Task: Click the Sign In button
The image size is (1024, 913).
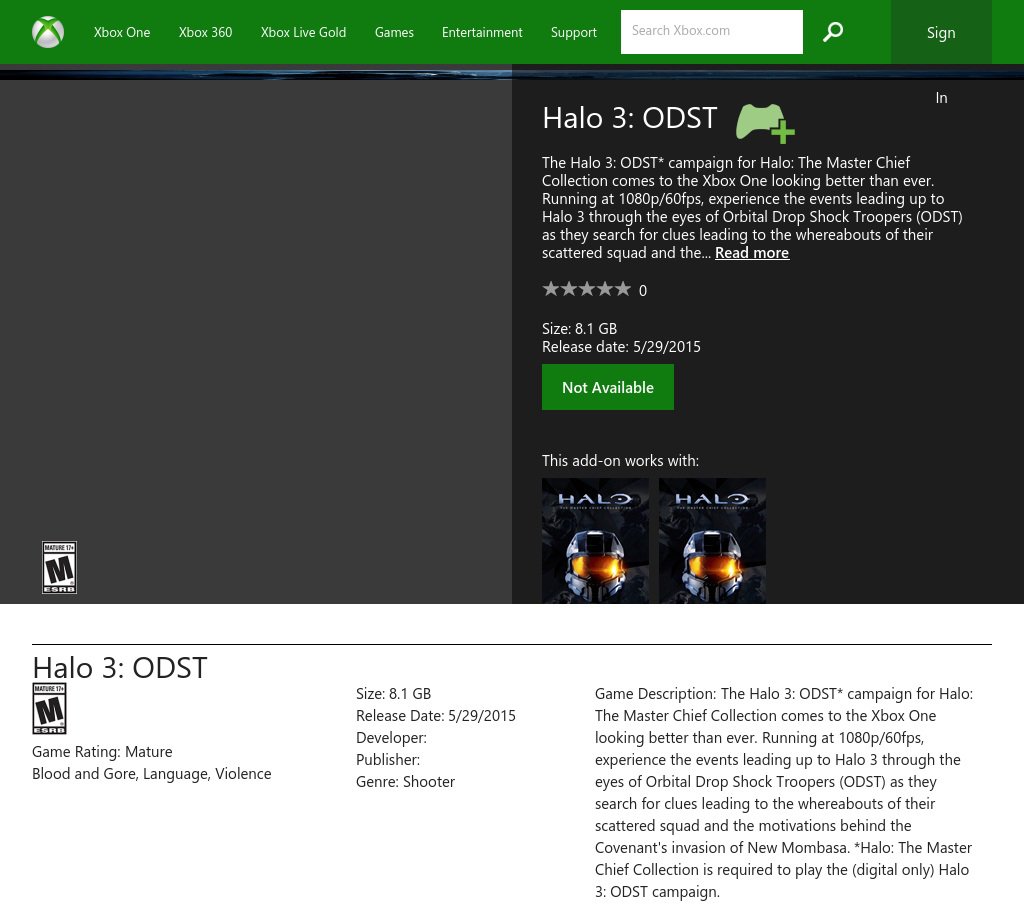Action: (x=941, y=33)
